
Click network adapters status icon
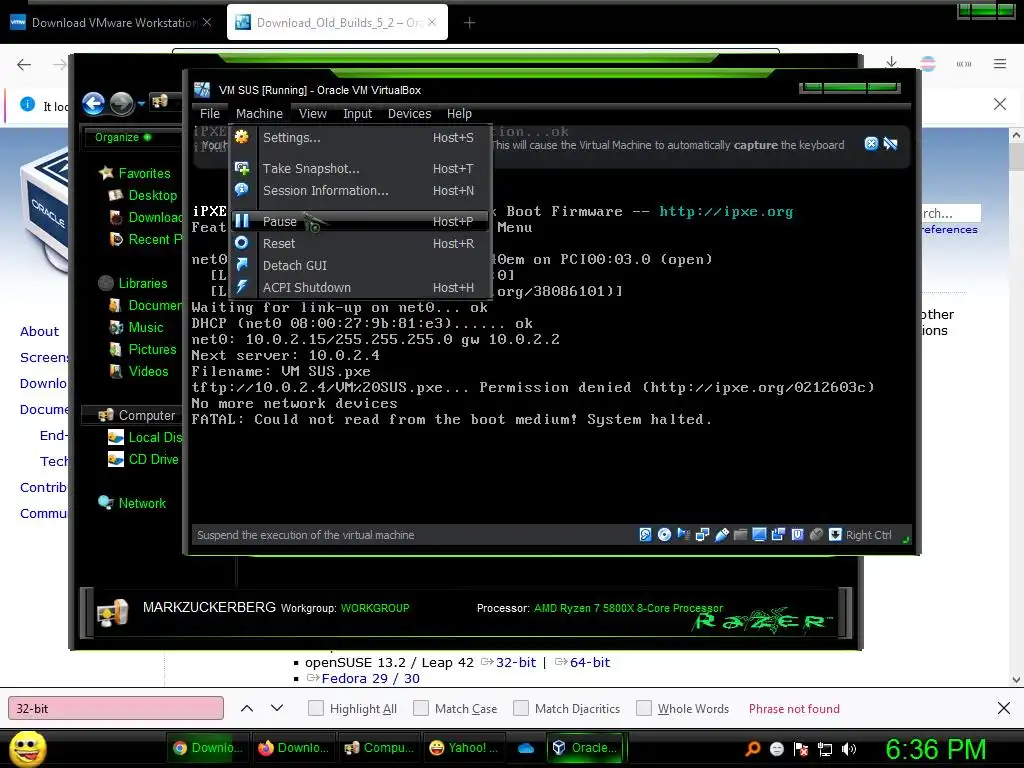click(x=702, y=535)
